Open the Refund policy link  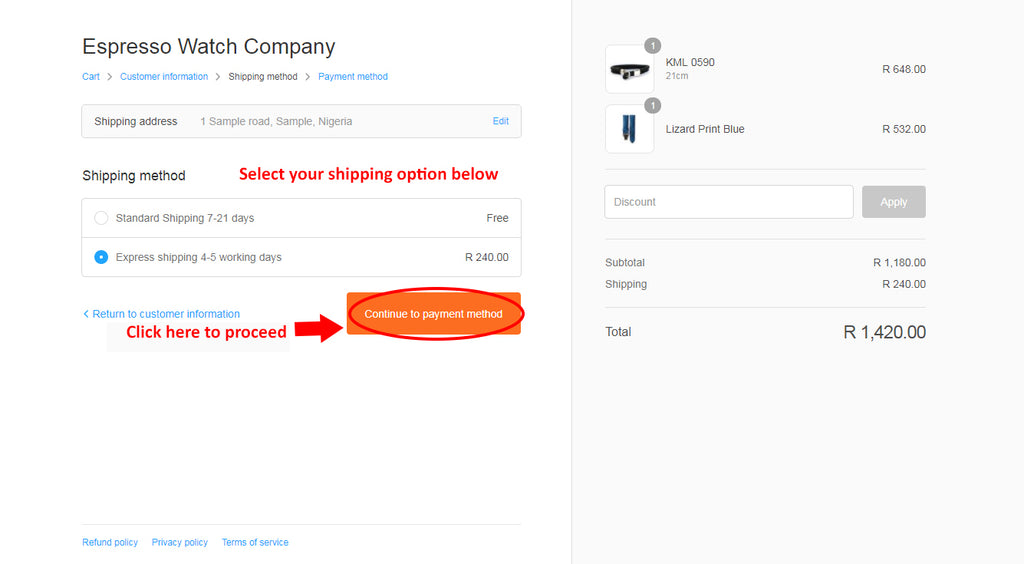pos(110,542)
